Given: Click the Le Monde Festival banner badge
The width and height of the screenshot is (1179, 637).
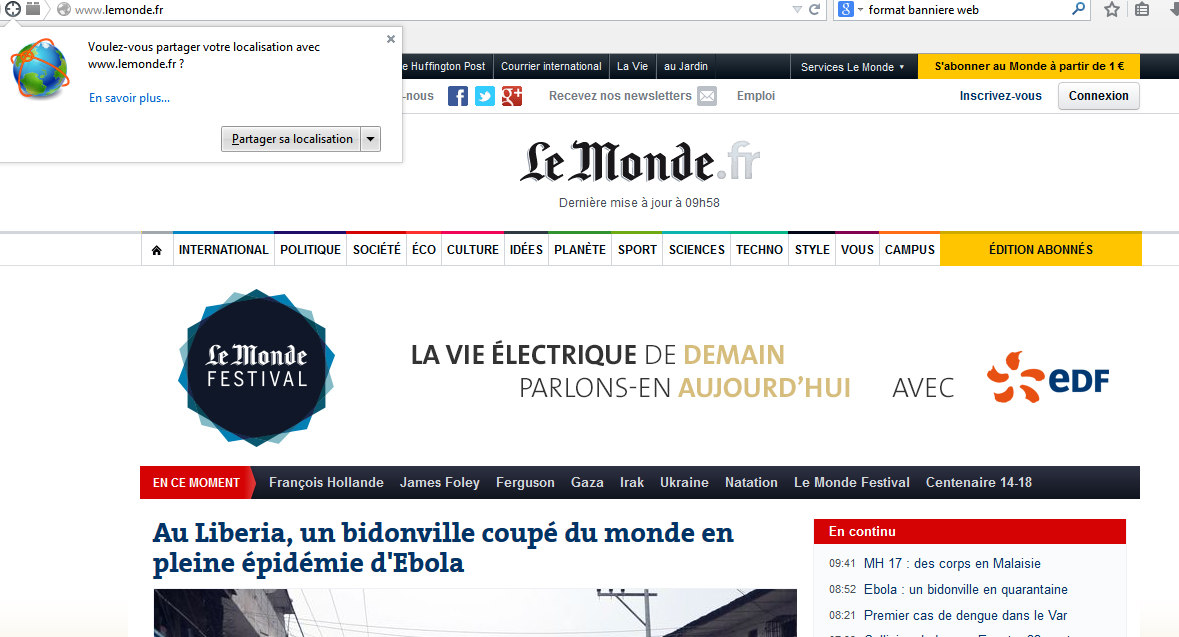Looking at the screenshot, I should [x=256, y=368].
